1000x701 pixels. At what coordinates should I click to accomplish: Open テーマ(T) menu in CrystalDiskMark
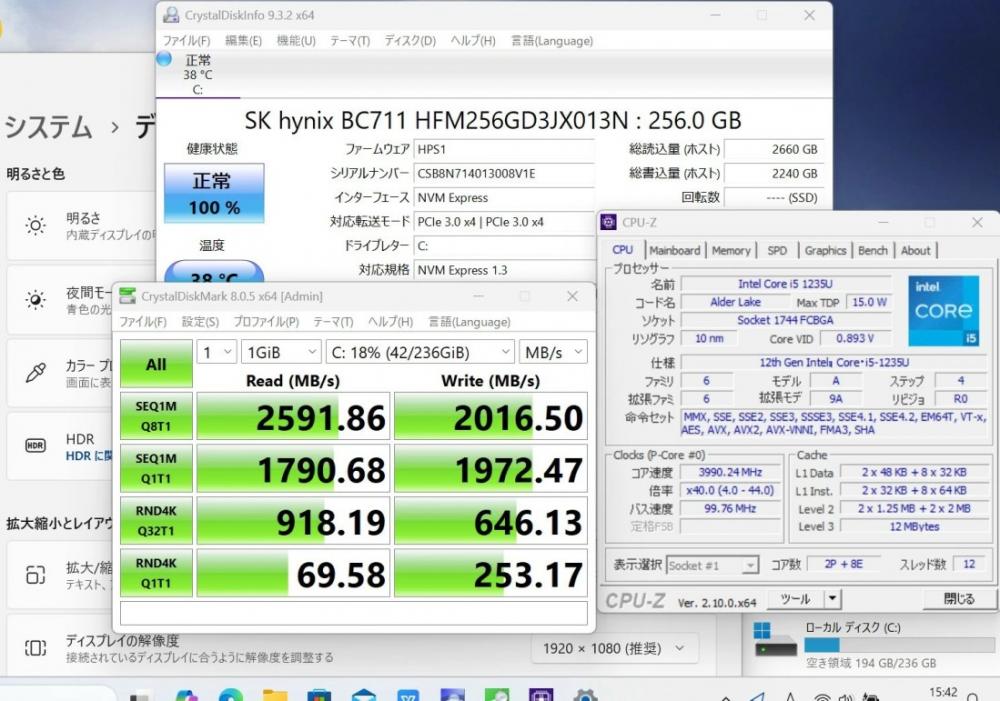click(x=333, y=321)
